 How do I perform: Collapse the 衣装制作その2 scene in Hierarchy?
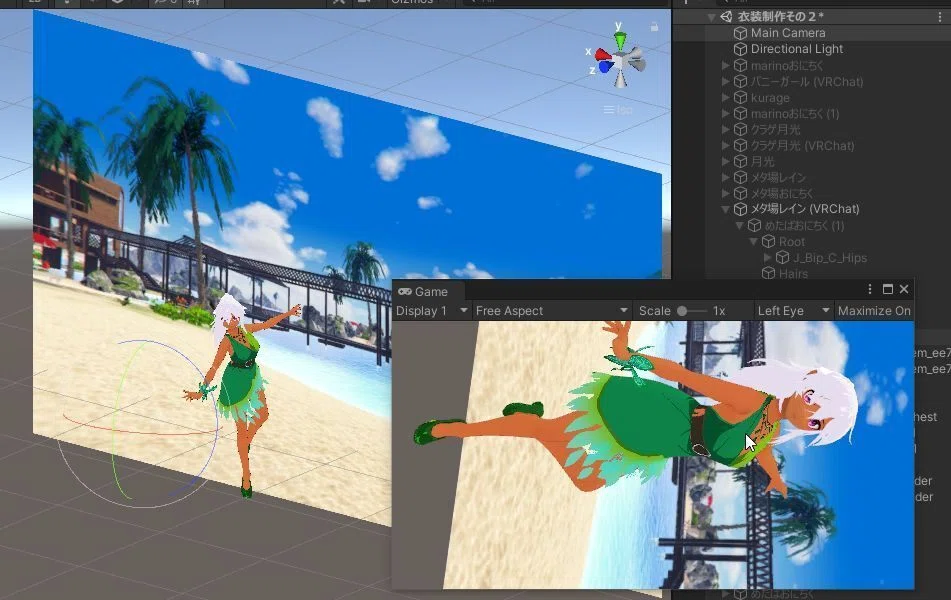coord(711,17)
